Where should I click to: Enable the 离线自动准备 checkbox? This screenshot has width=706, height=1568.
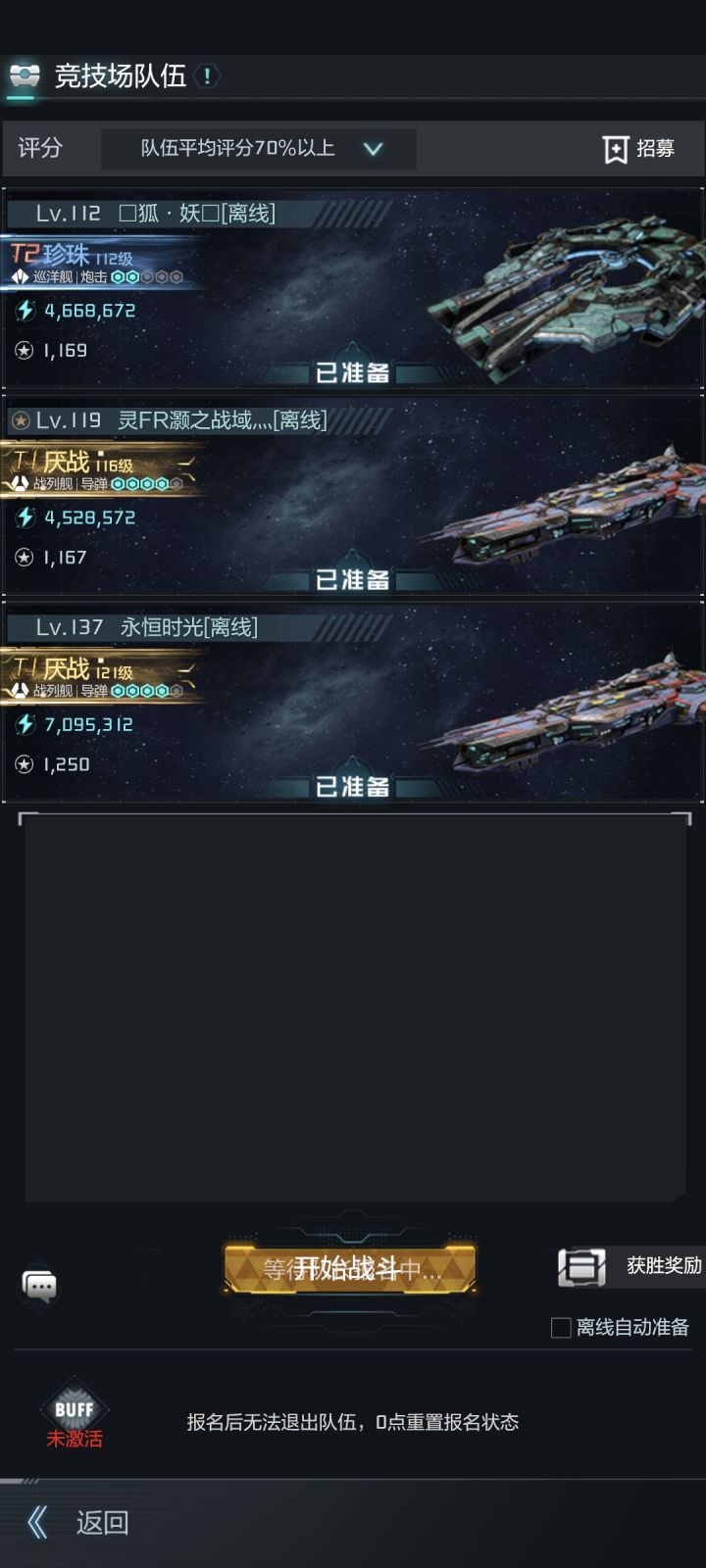coord(561,1328)
